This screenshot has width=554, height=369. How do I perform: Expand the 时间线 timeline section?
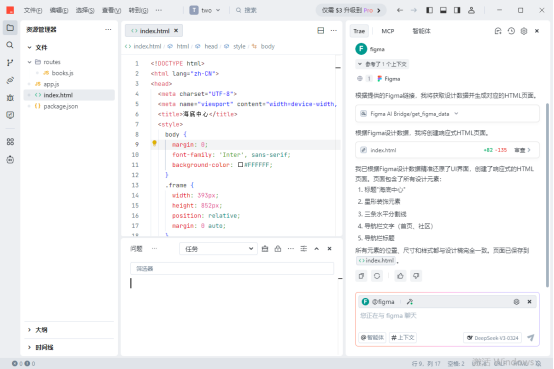(x=29, y=347)
